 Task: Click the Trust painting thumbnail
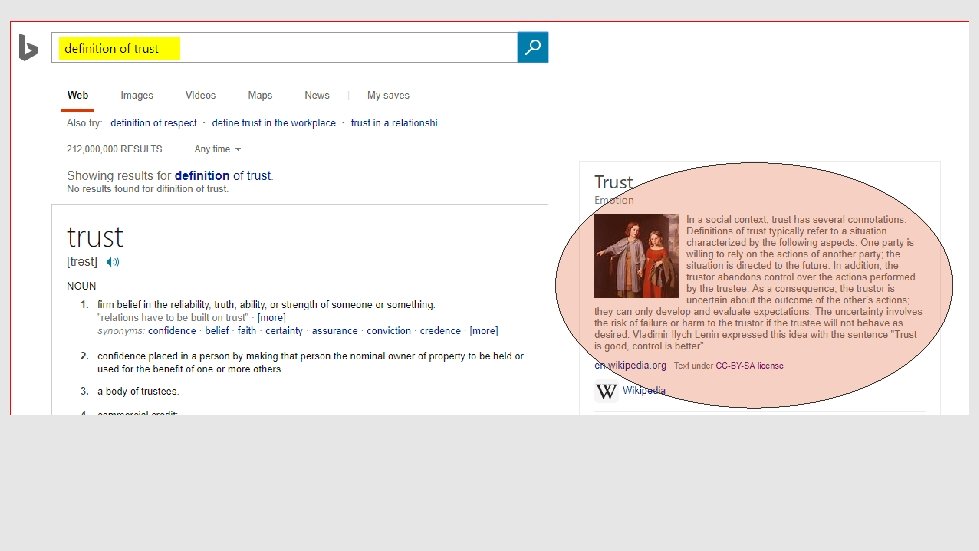tap(636, 256)
